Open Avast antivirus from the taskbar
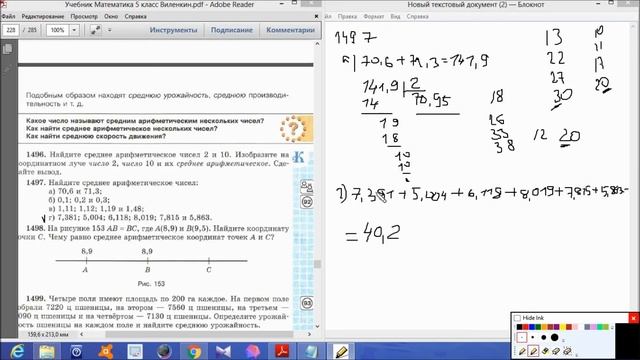This screenshot has height=360, width=640. 106,351
